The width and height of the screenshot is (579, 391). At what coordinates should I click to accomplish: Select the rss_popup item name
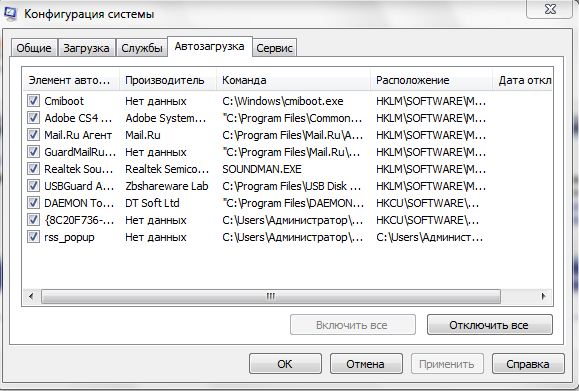[x=69, y=237]
